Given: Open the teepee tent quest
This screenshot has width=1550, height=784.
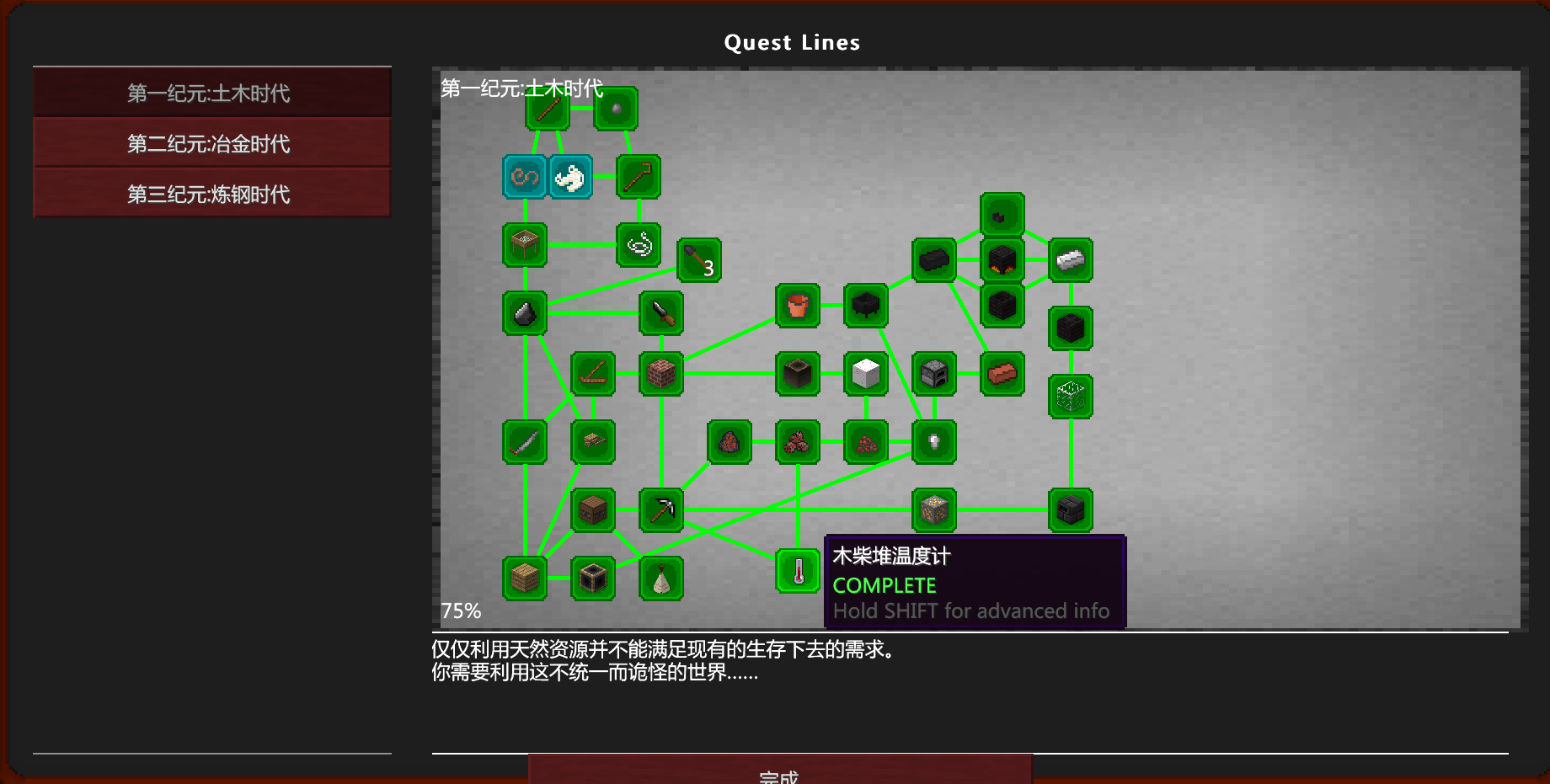Looking at the screenshot, I should point(661,579).
